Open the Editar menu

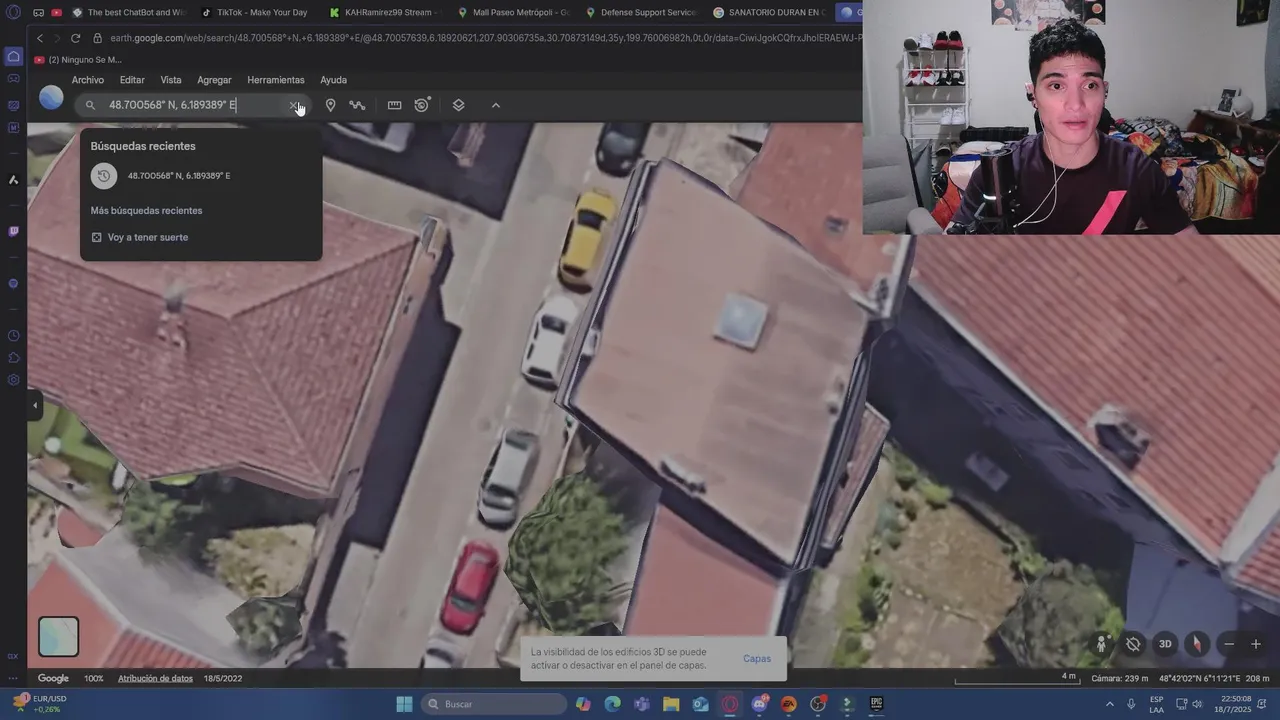tap(132, 80)
